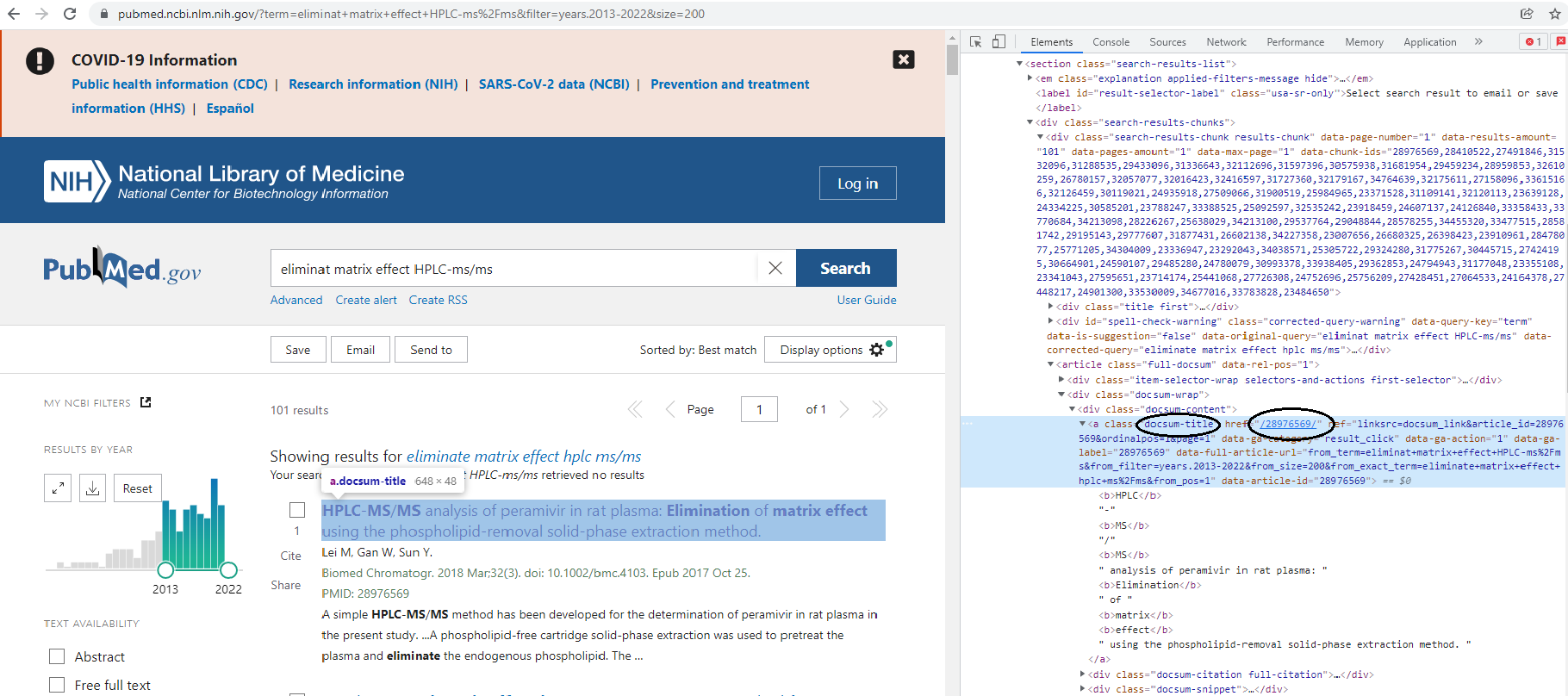Open Public health information (CDC) link
The width and height of the screenshot is (1568, 696).
(x=170, y=84)
